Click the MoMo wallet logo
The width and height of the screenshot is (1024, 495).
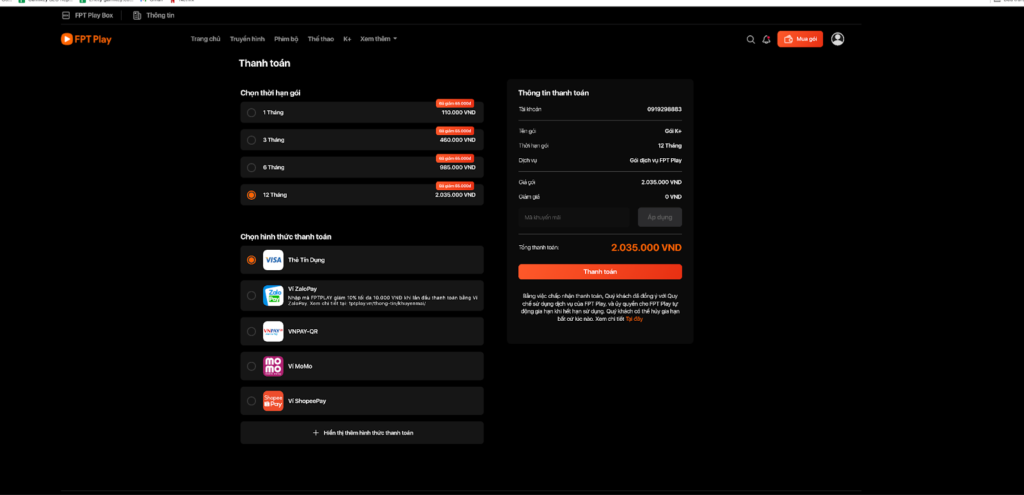coord(273,366)
